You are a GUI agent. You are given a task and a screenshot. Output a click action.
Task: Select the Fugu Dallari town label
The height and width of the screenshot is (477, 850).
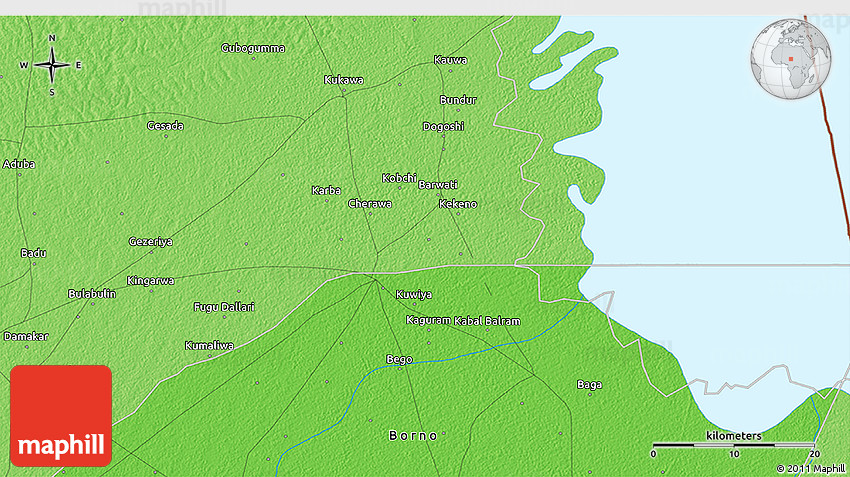coord(224,307)
